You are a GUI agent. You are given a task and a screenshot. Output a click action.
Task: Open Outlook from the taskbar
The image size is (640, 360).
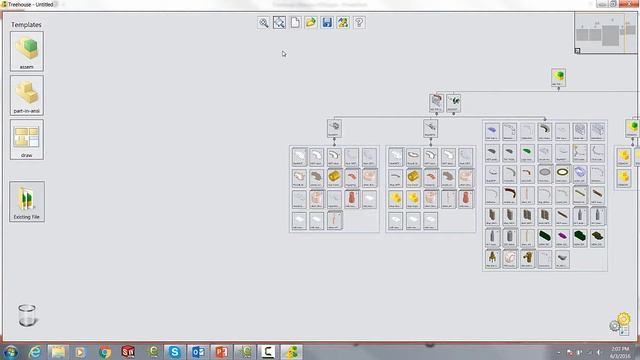(198, 352)
